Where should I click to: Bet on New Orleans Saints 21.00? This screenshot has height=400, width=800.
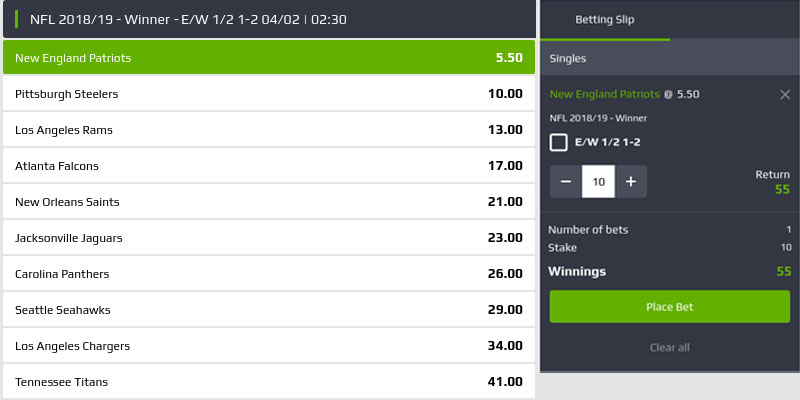click(268, 202)
